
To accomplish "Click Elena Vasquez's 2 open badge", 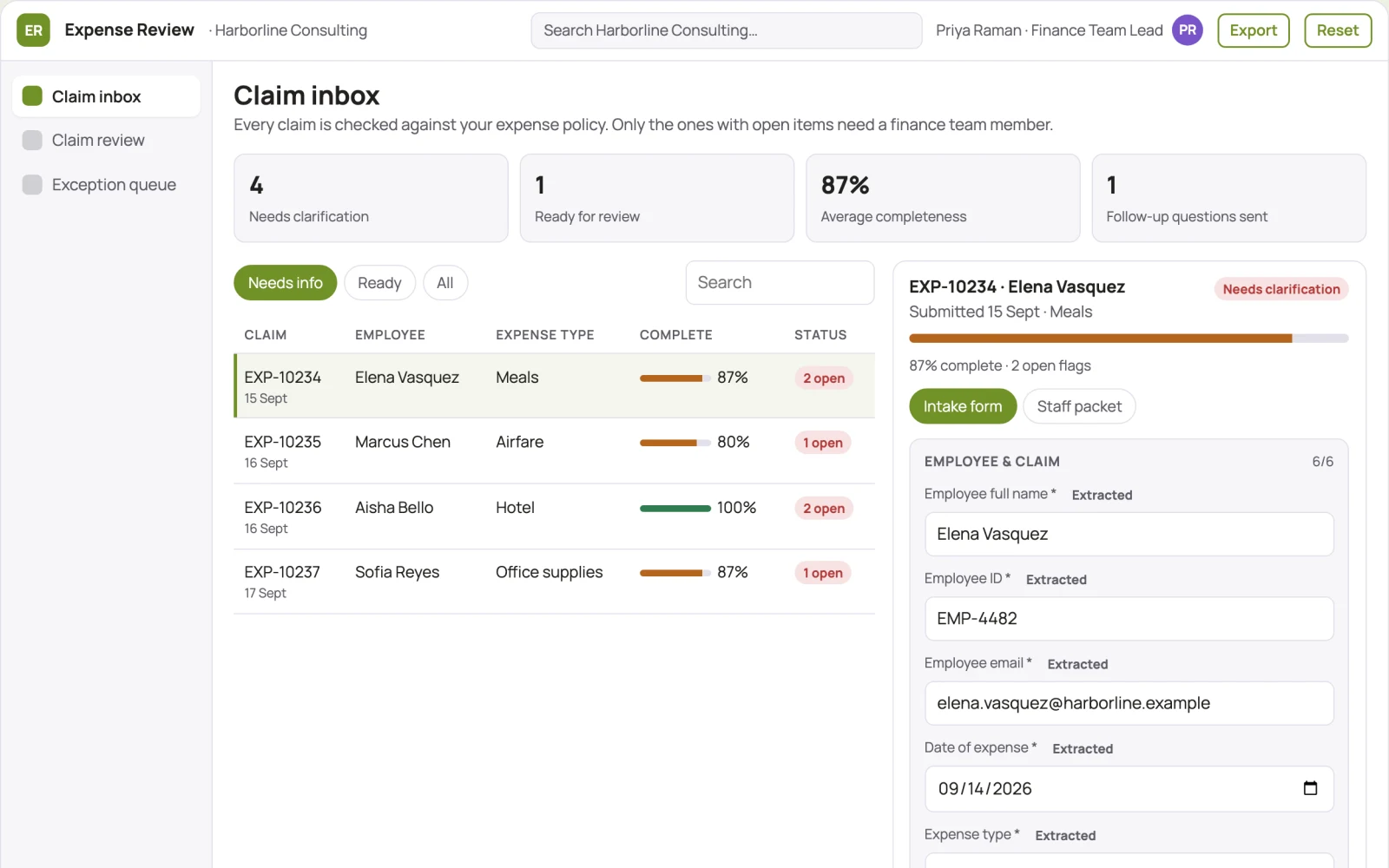I will point(824,378).
